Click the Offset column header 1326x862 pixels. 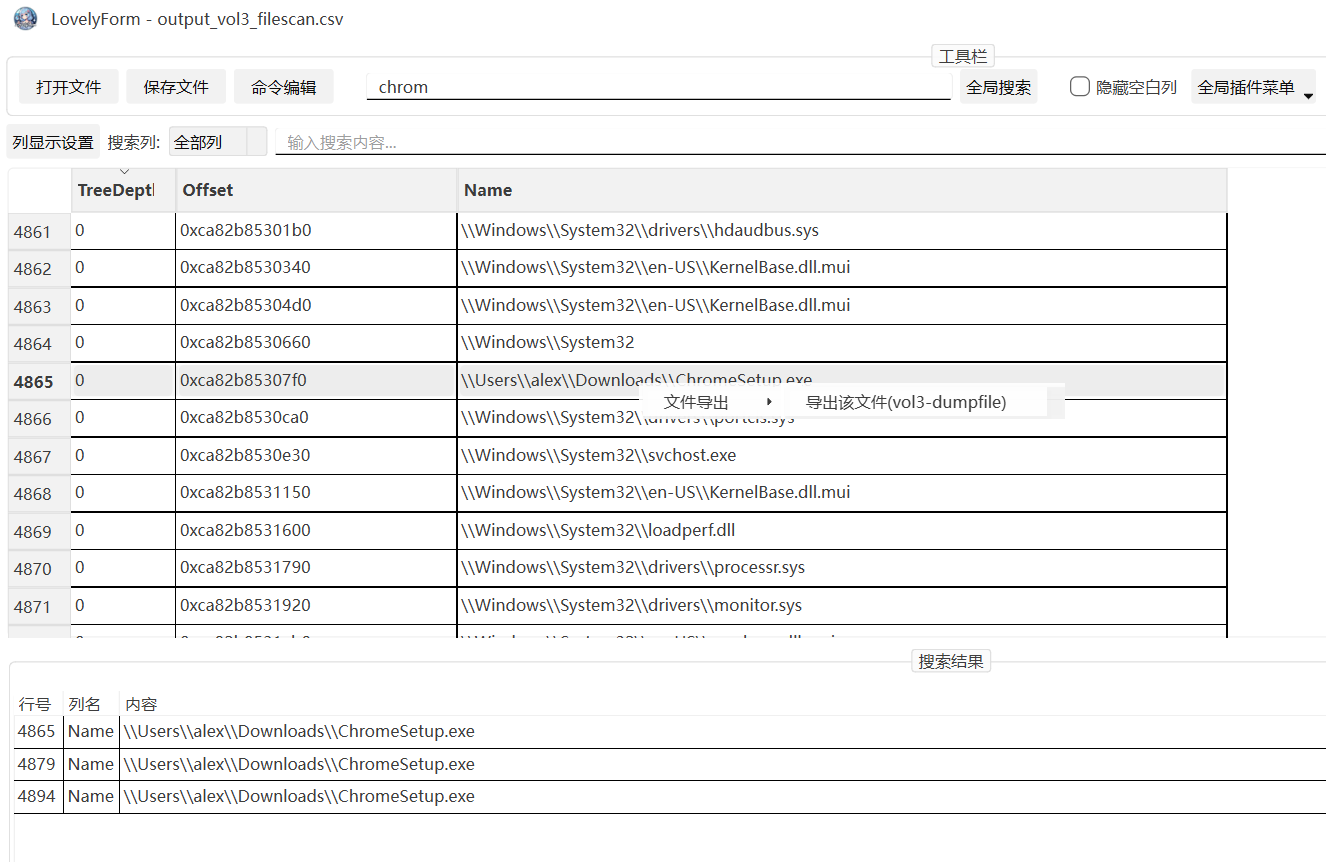click(317, 190)
